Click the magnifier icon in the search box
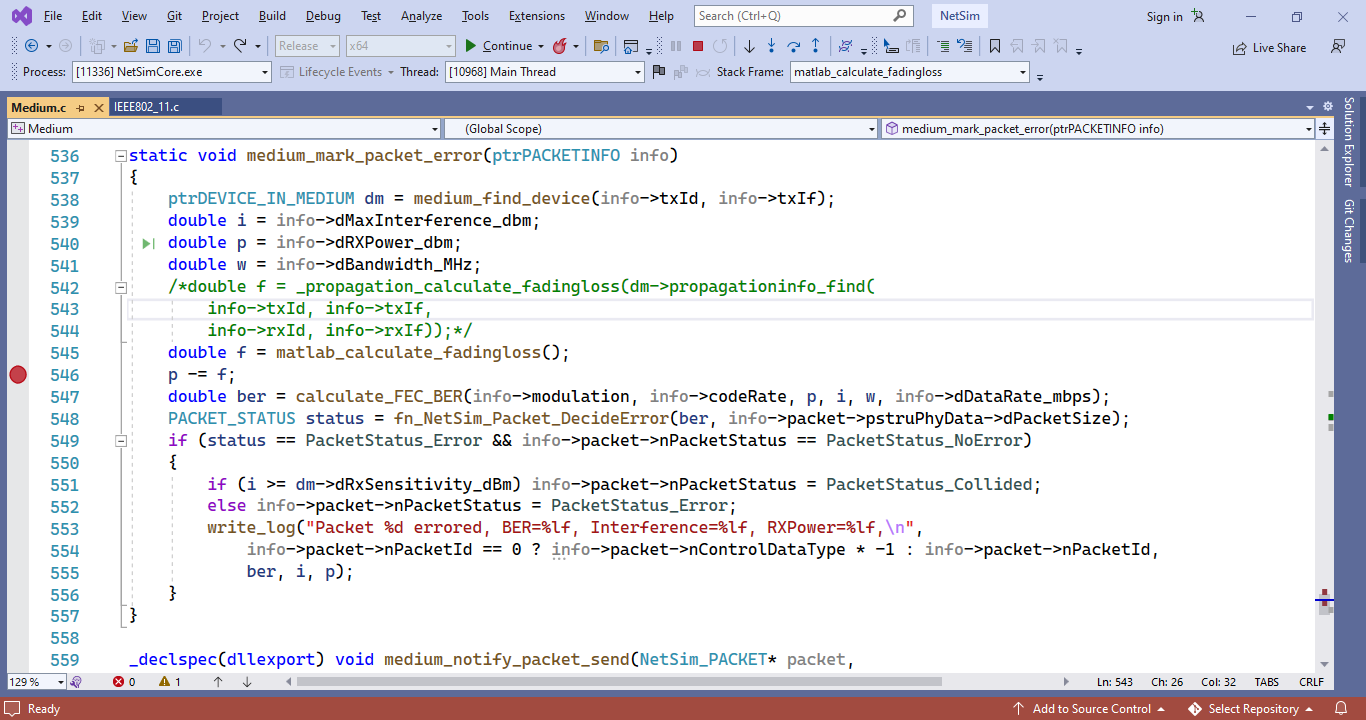Viewport: 1366px width, 720px height. [x=899, y=15]
